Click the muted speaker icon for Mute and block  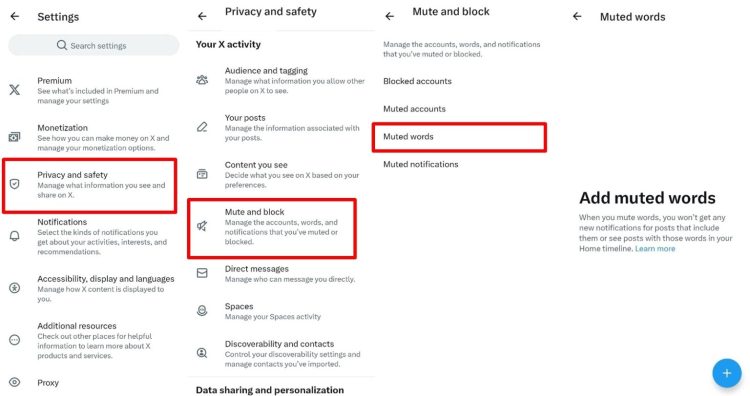[202, 226]
